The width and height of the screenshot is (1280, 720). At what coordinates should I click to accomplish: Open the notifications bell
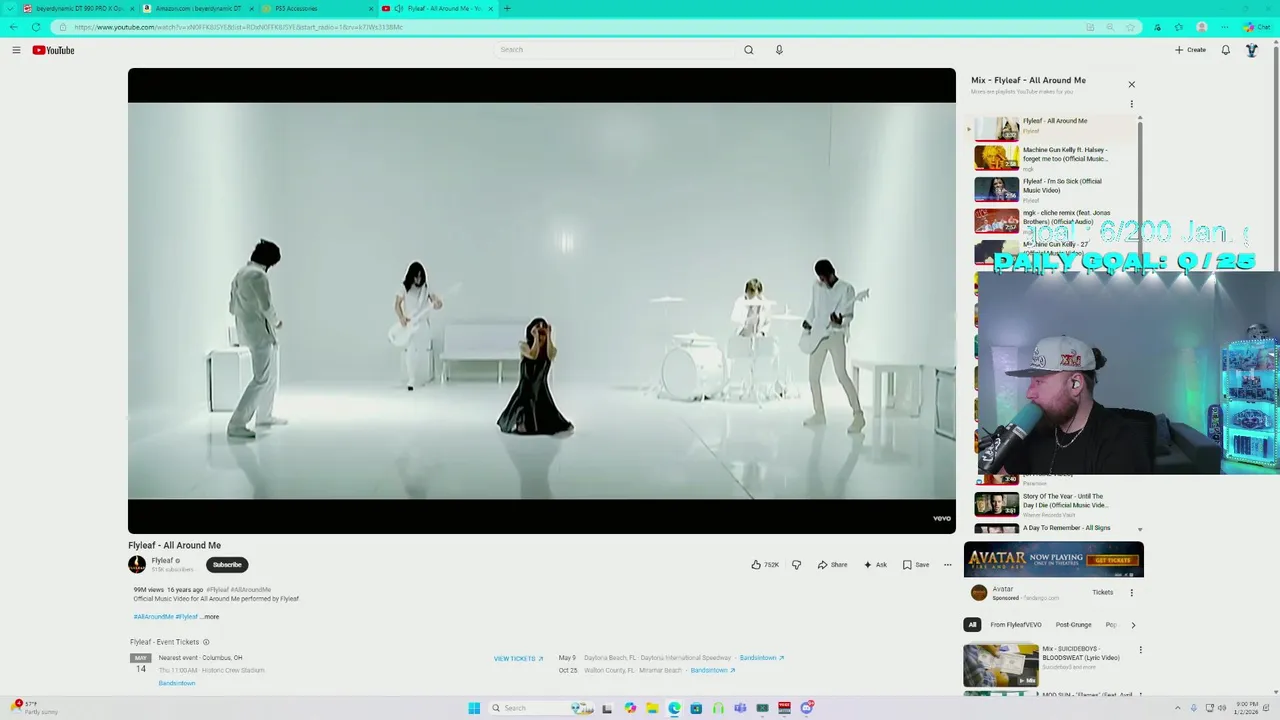coord(1225,50)
